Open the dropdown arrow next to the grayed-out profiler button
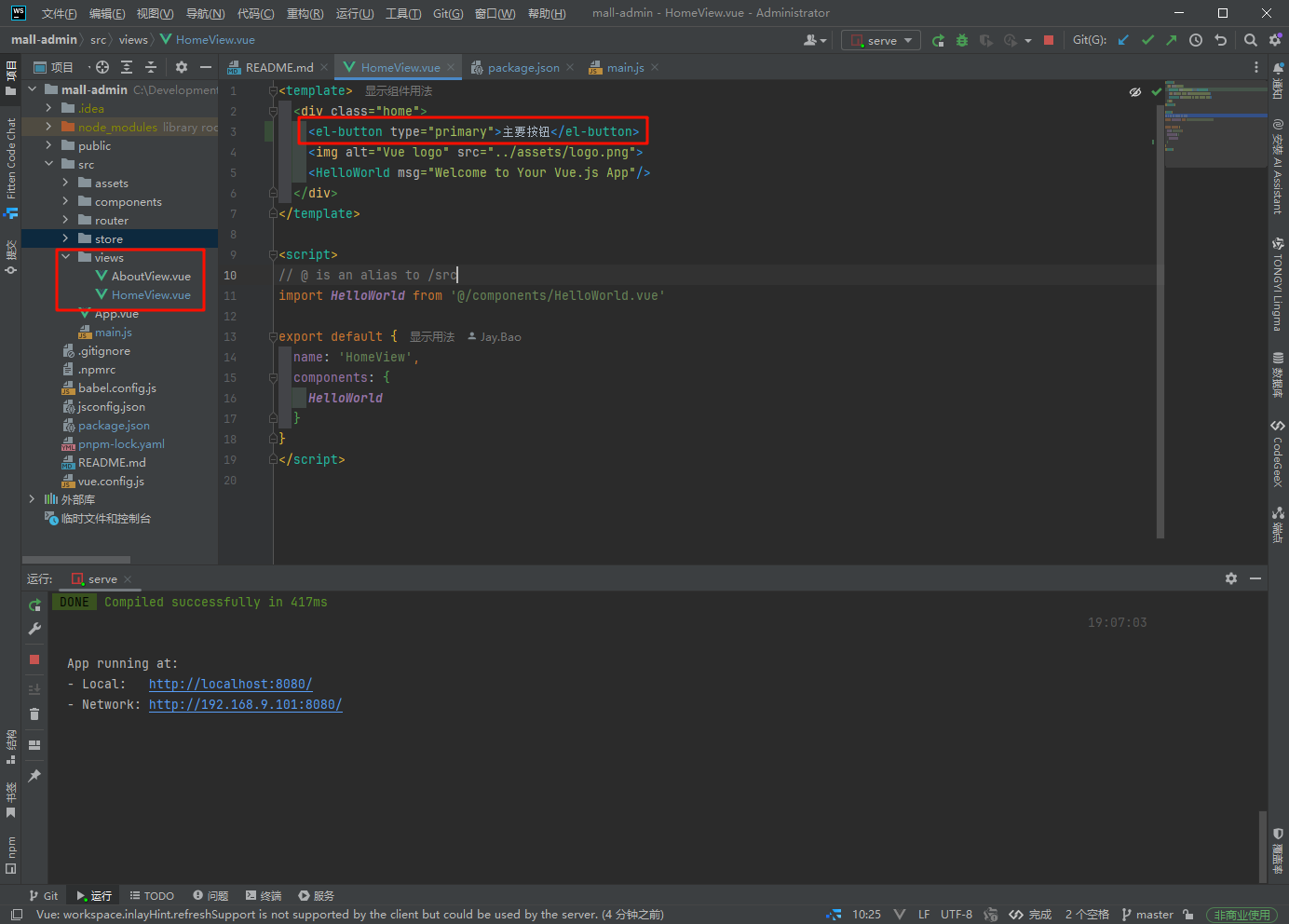The image size is (1289, 924). coord(1028,40)
